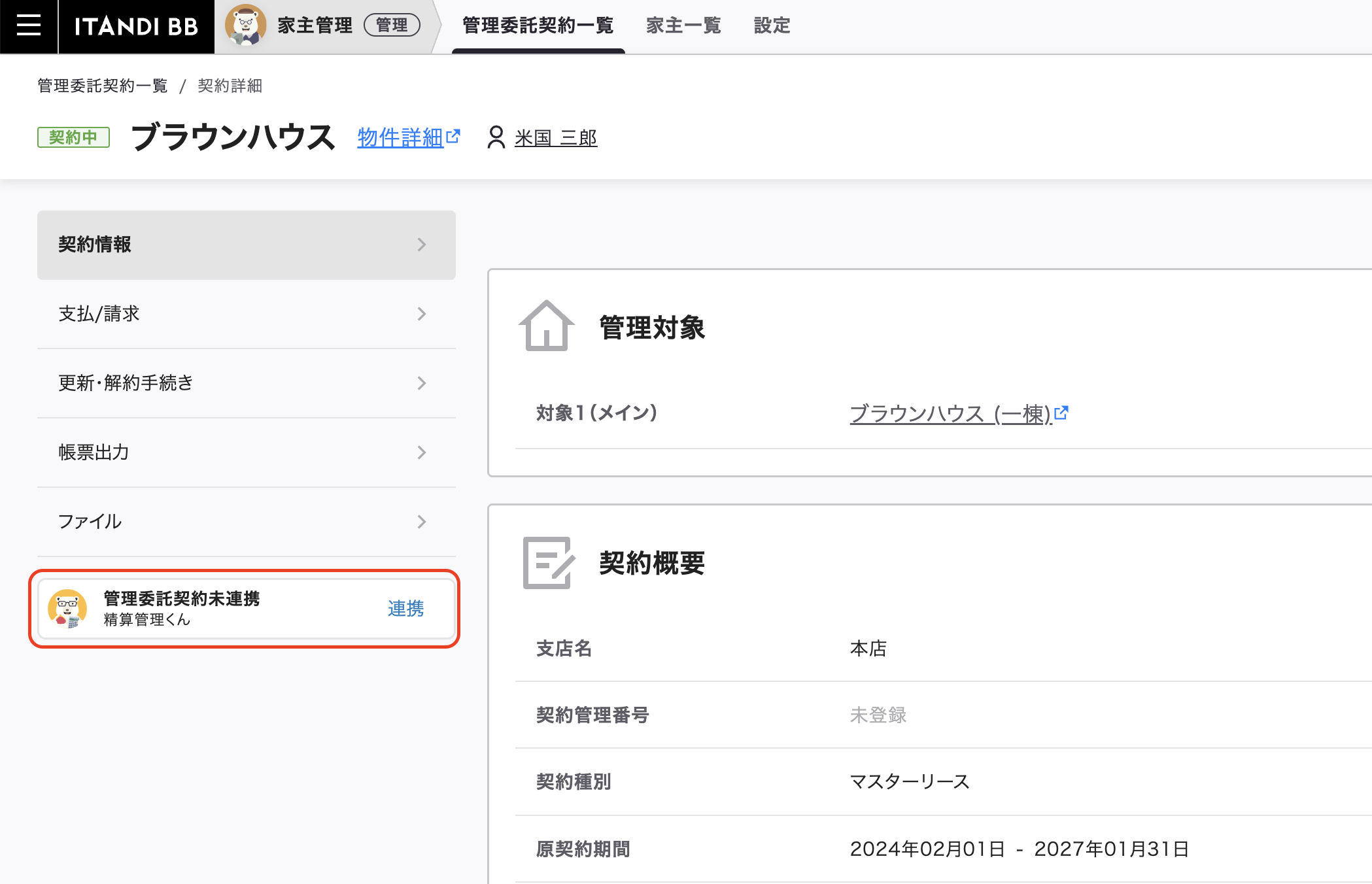
Task: Click the 契約詳細 breadcrumb text
Action: [x=230, y=86]
